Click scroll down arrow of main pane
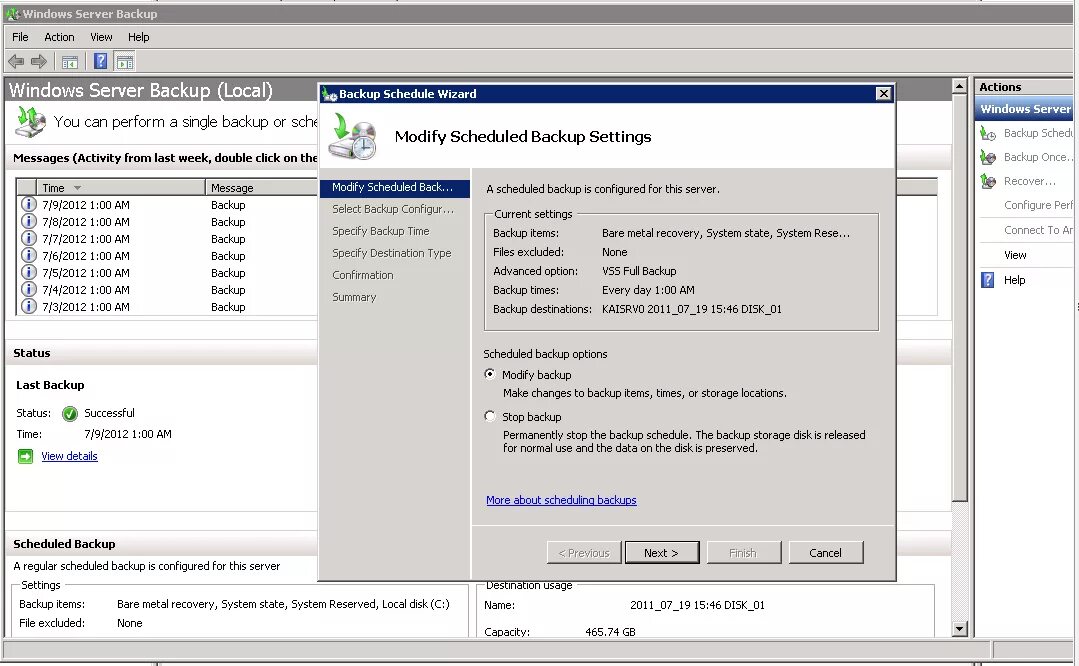Image resolution: width=1079 pixels, height=666 pixels. (959, 628)
